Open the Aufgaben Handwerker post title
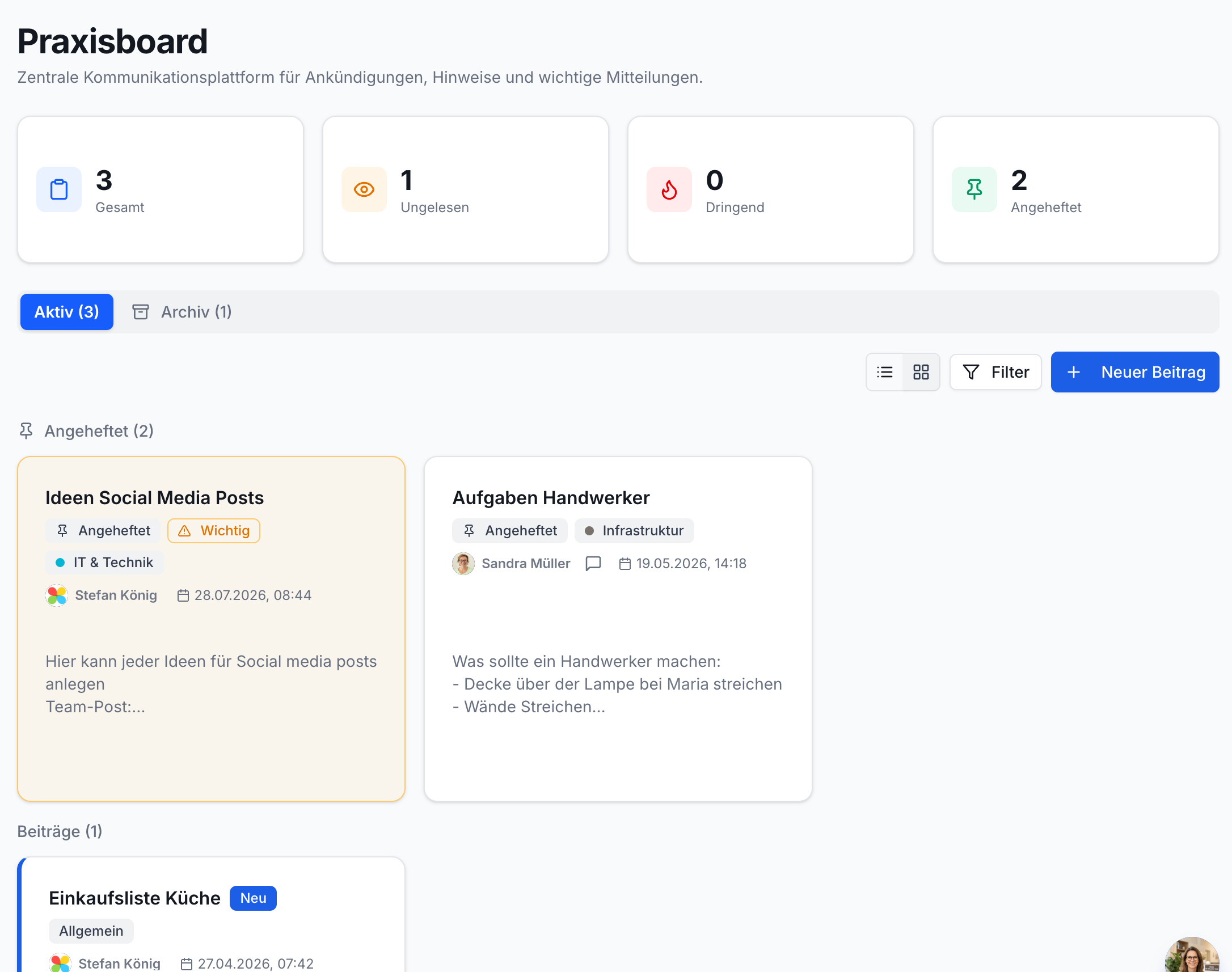This screenshot has height=972, width=1232. pyautogui.click(x=551, y=498)
